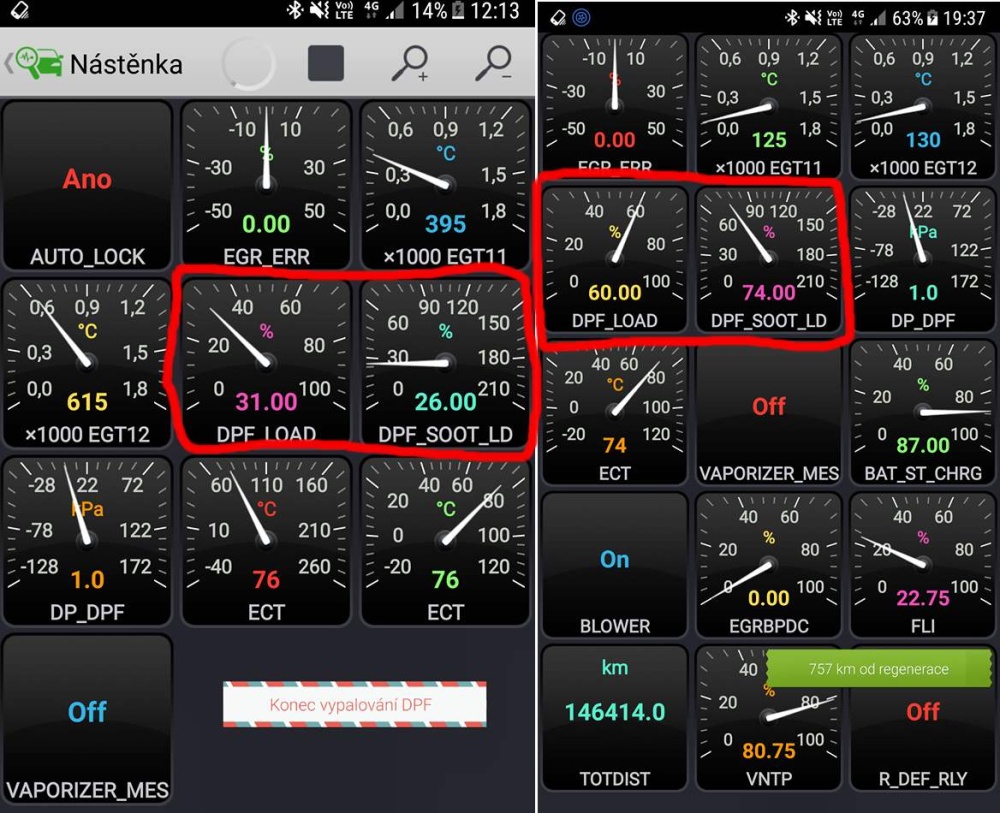
Task: Tap the EGRBPDC gauge reading 0.00
Action: (x=768, y=564)
